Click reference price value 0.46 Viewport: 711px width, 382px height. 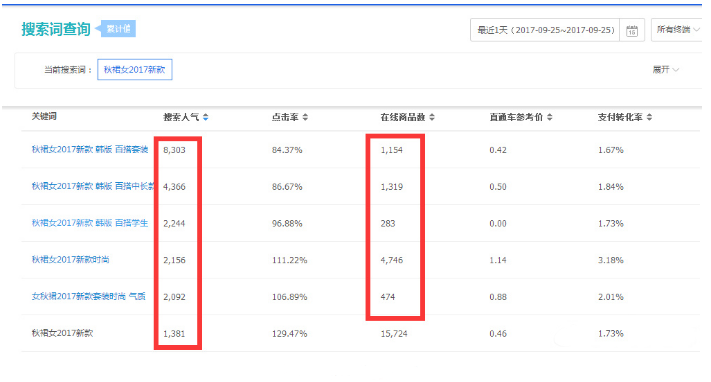498,333
